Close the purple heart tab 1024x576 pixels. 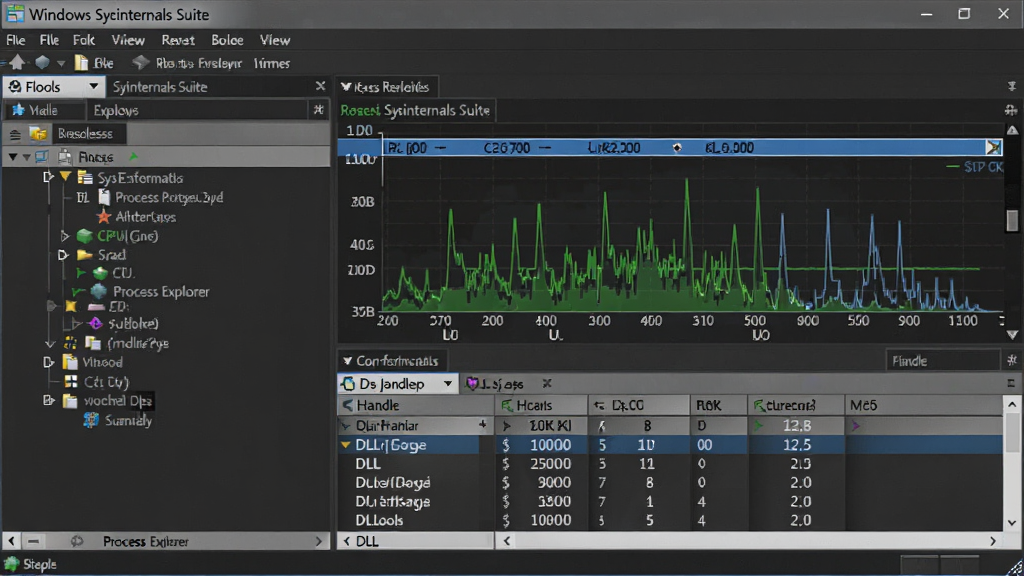(547, 383)
